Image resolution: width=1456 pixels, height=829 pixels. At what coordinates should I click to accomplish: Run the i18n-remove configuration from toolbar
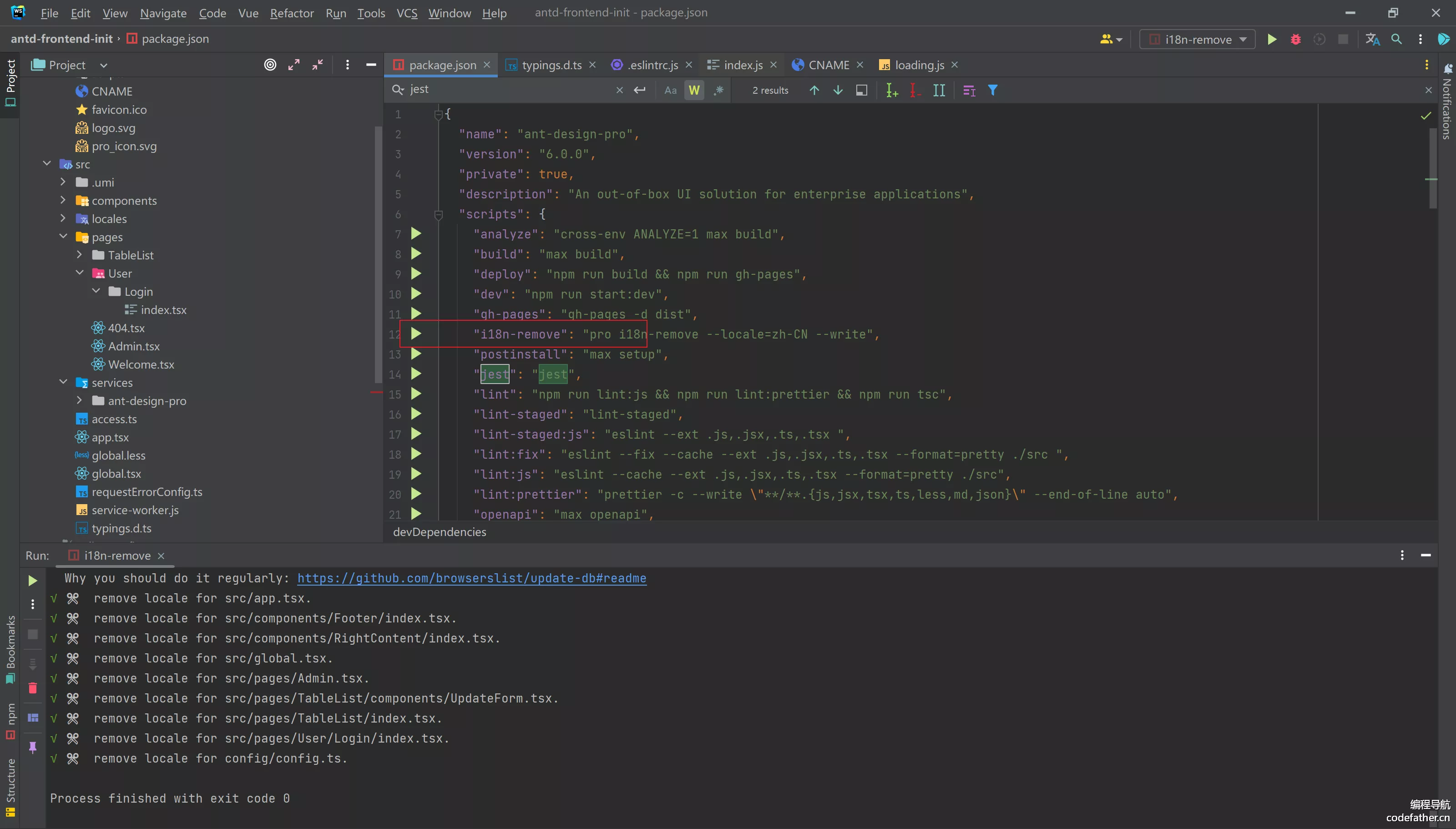pyautogui.click(x=1272, y=39)
